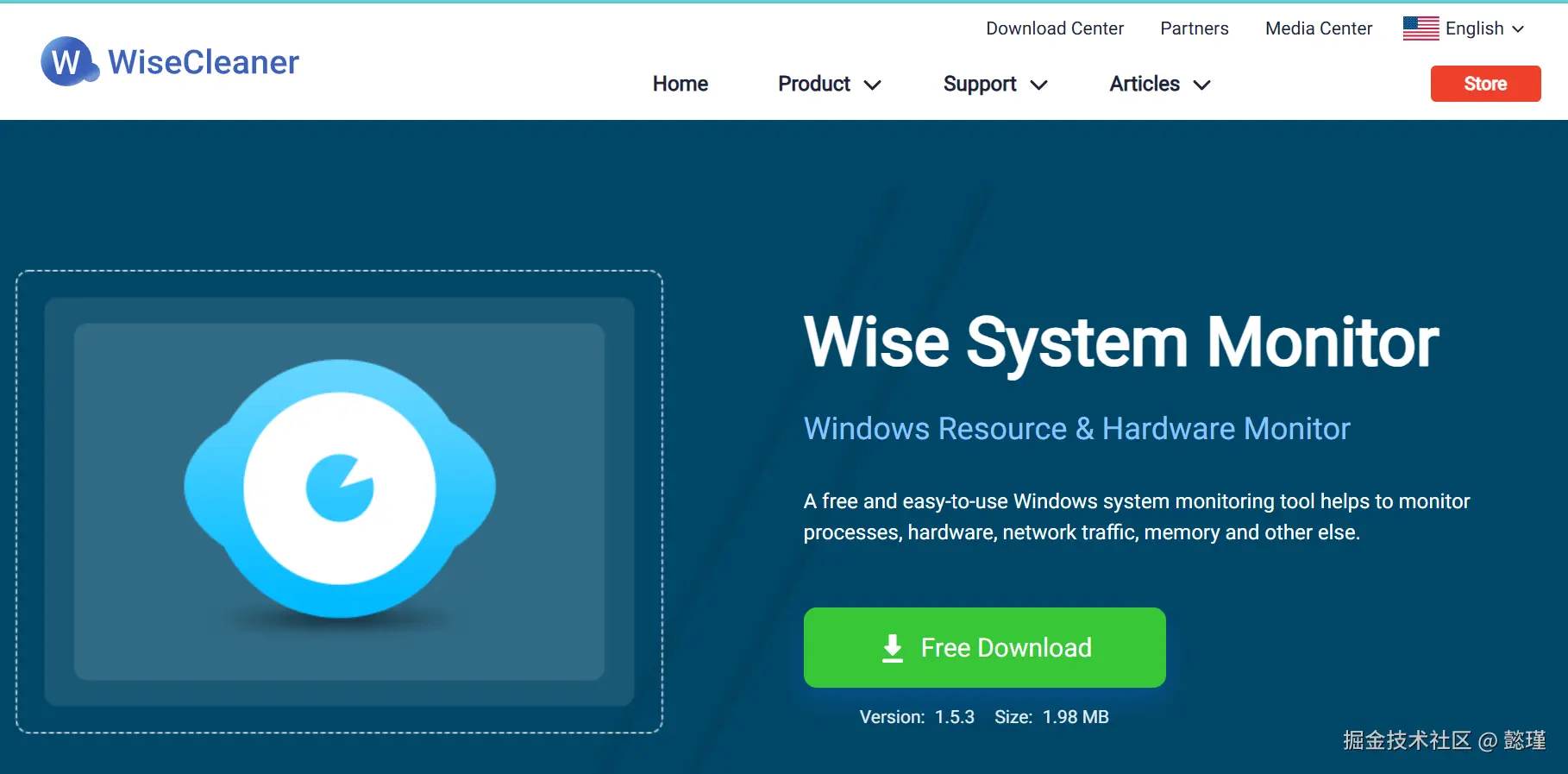Click the Wise System Monitor product image
This screenshot has width=1568, height=774.
coord(339,502)
